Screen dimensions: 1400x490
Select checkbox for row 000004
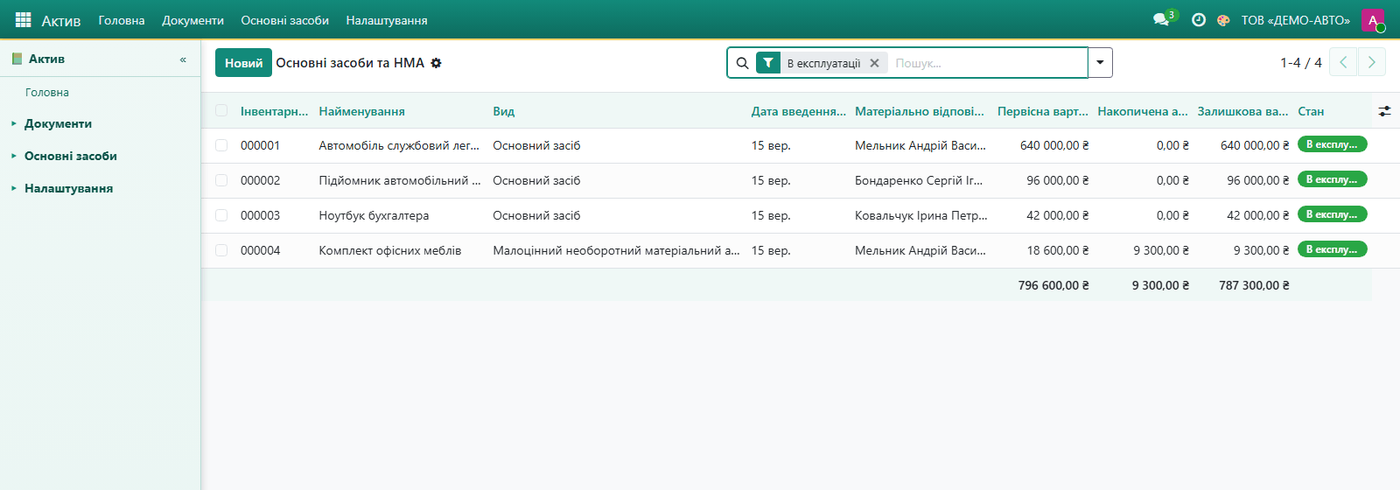click(221, 250)
